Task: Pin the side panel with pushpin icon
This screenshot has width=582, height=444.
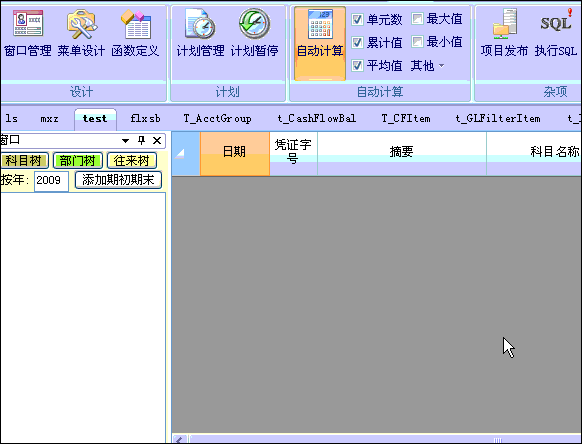Action: tap(141, 140)
